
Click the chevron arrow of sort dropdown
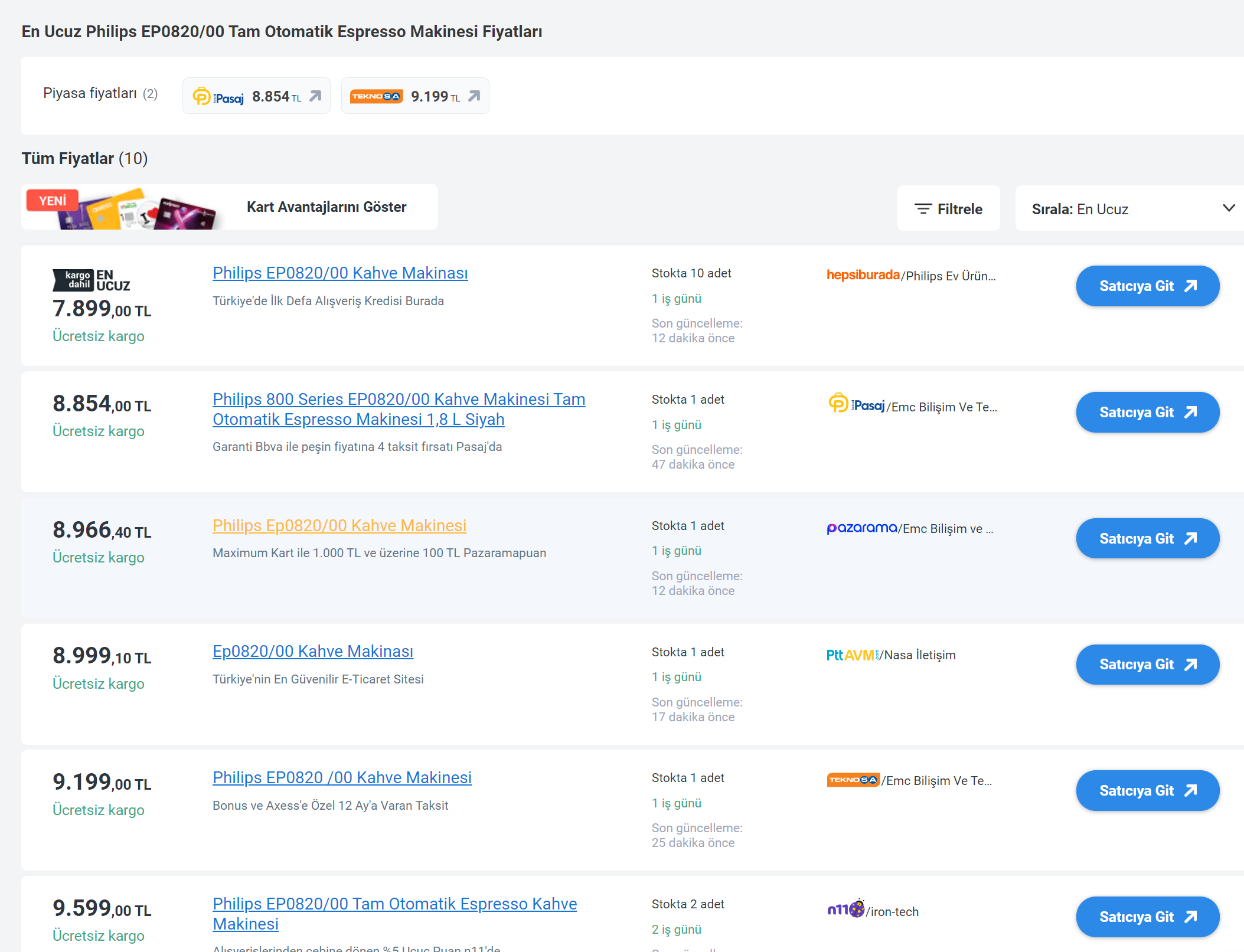pos(1229,208)
